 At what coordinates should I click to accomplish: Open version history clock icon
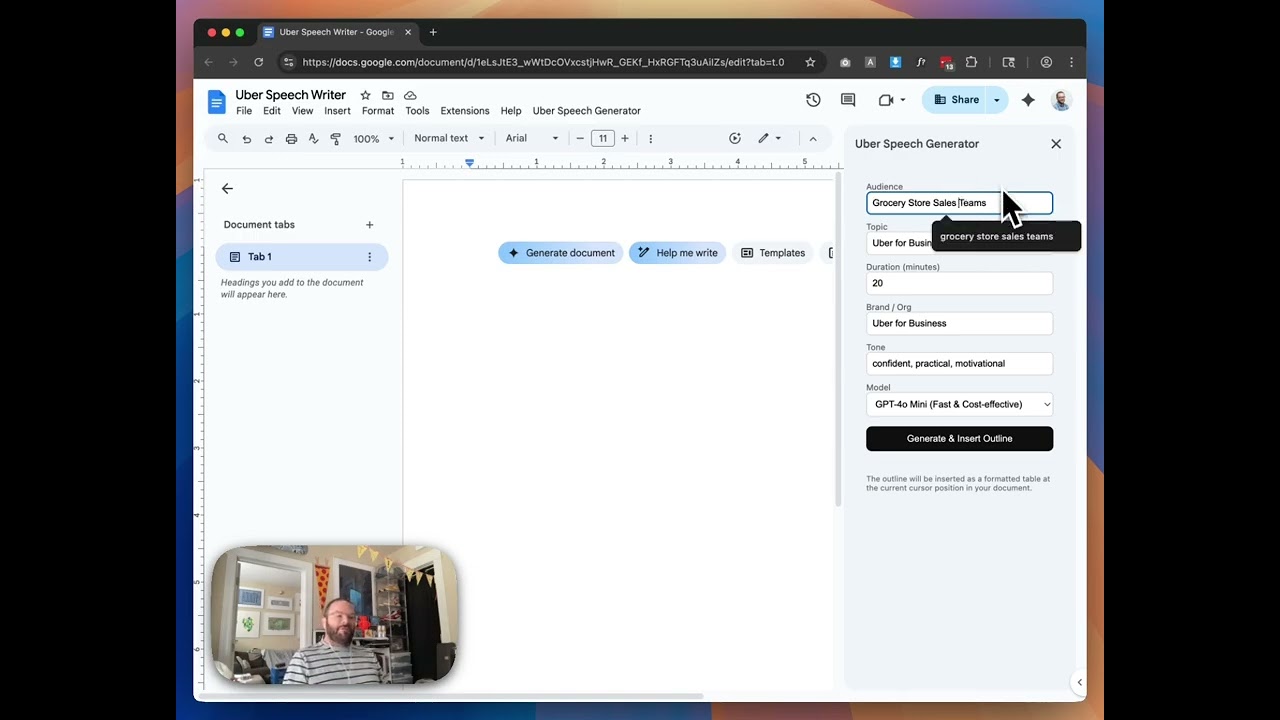(813, 100)
